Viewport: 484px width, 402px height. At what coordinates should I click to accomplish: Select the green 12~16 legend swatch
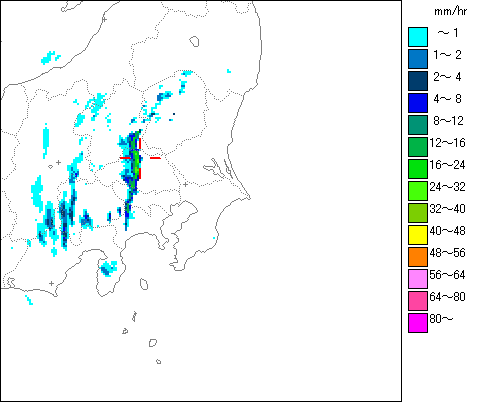(418, 147)
